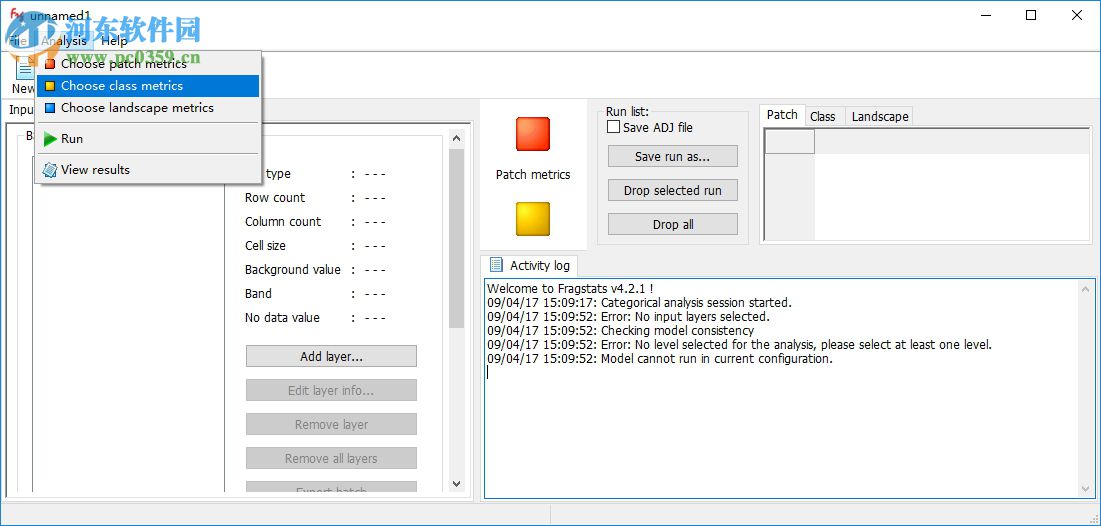1101x526 pixels.
Task: Click the Save run as... button
Action: (x=673, y=157)
